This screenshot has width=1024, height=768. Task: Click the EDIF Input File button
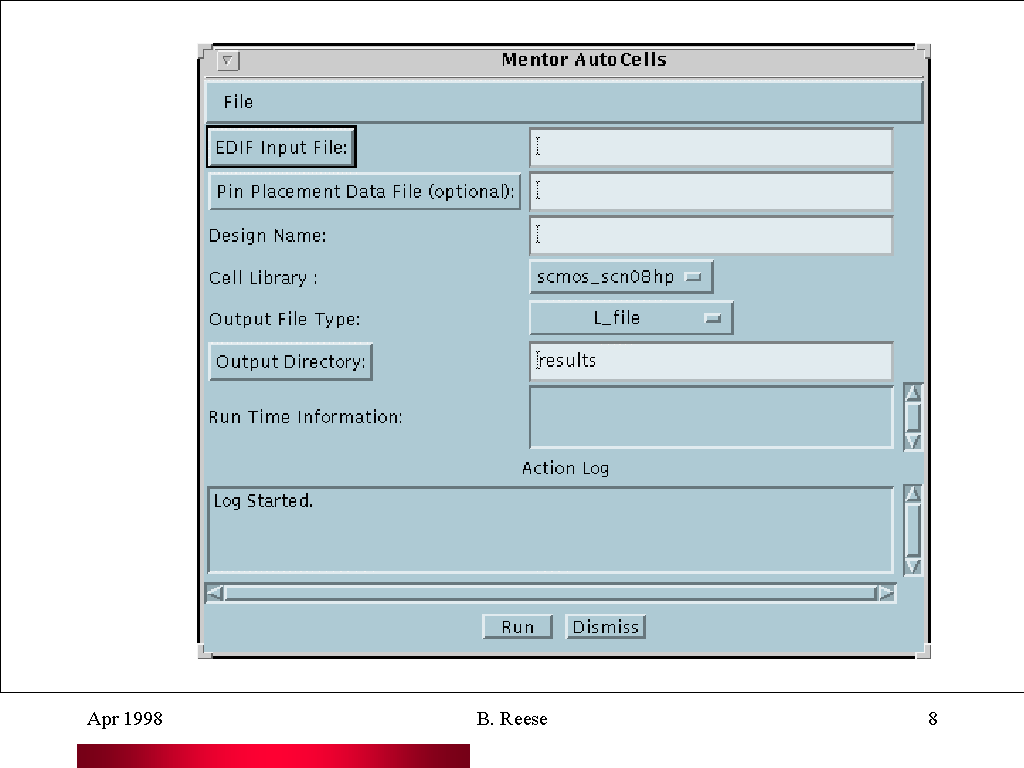(x=281, y=148)
